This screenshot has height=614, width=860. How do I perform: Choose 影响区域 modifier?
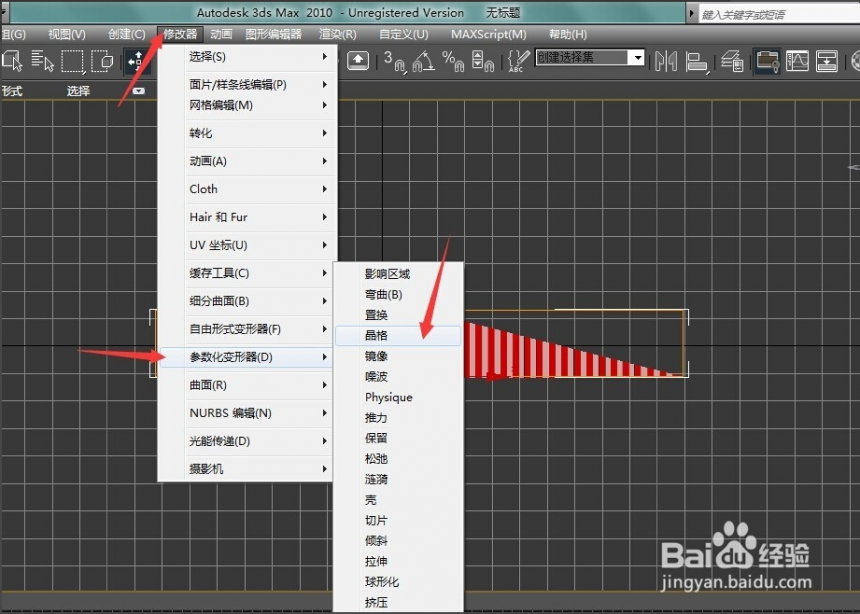pyautogui.click(x=399, y=274)
